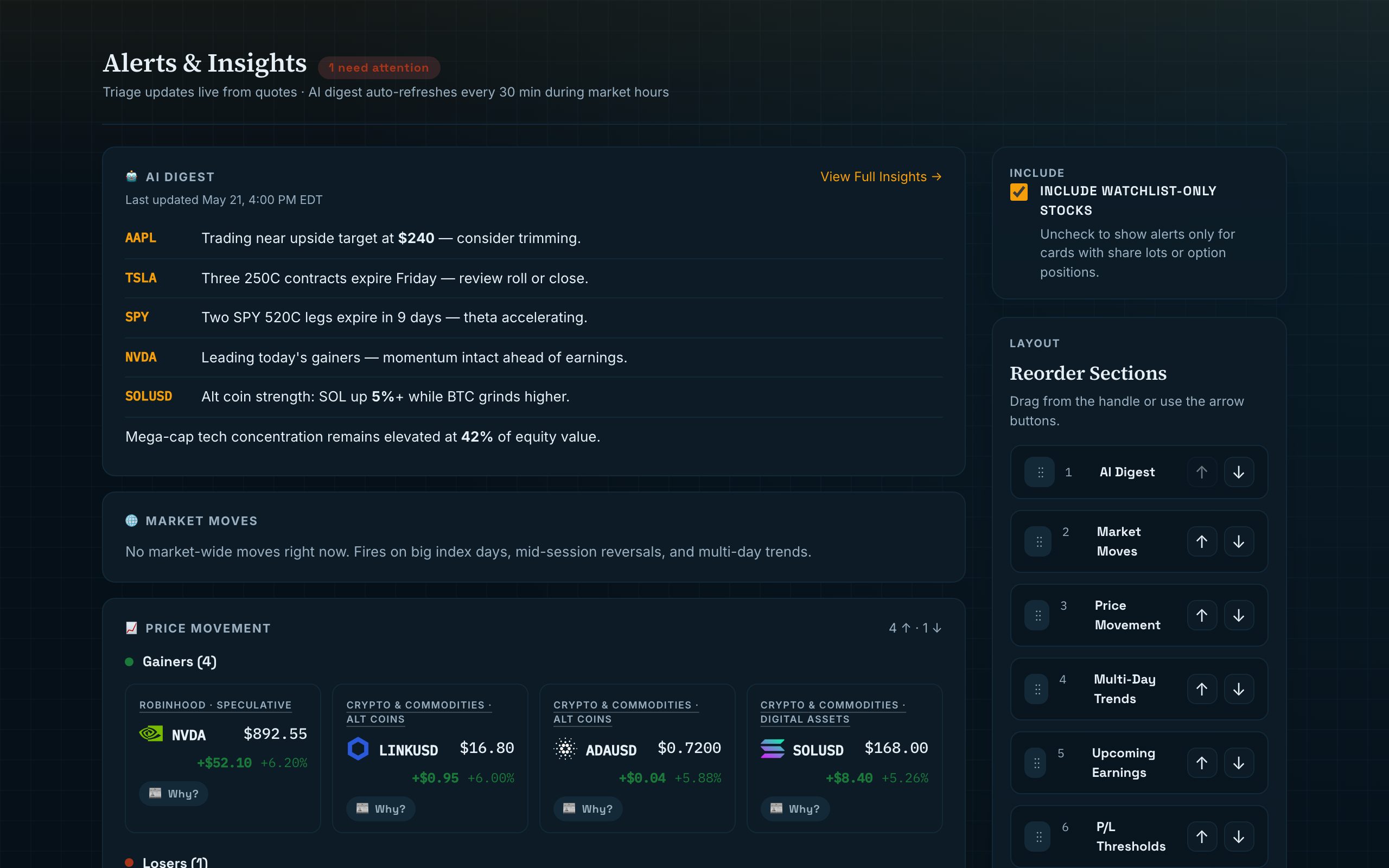
Task: Move Multi-Day Trends section up
Action: (1201, 689)
